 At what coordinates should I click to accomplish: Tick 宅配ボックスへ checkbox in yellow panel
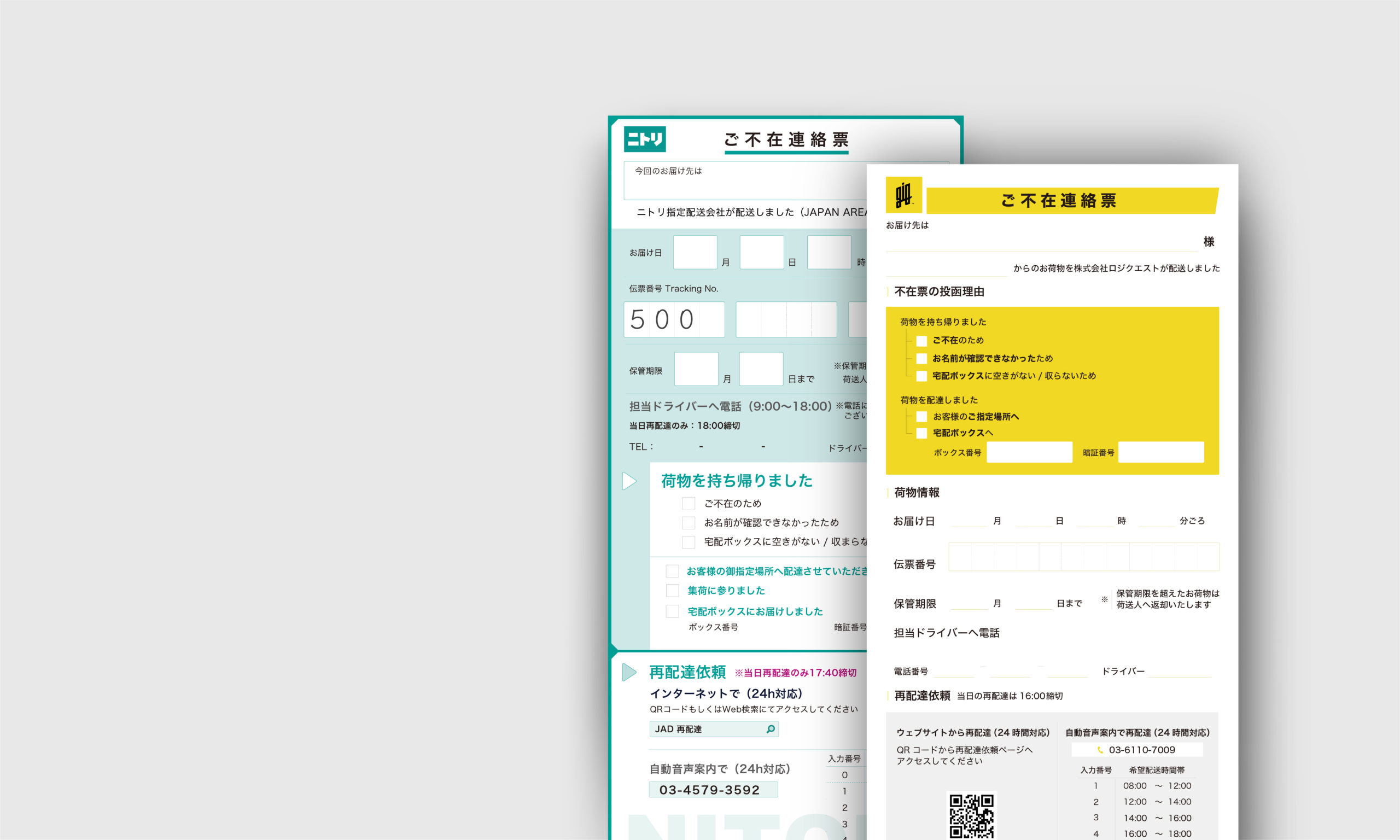(921, 433)
